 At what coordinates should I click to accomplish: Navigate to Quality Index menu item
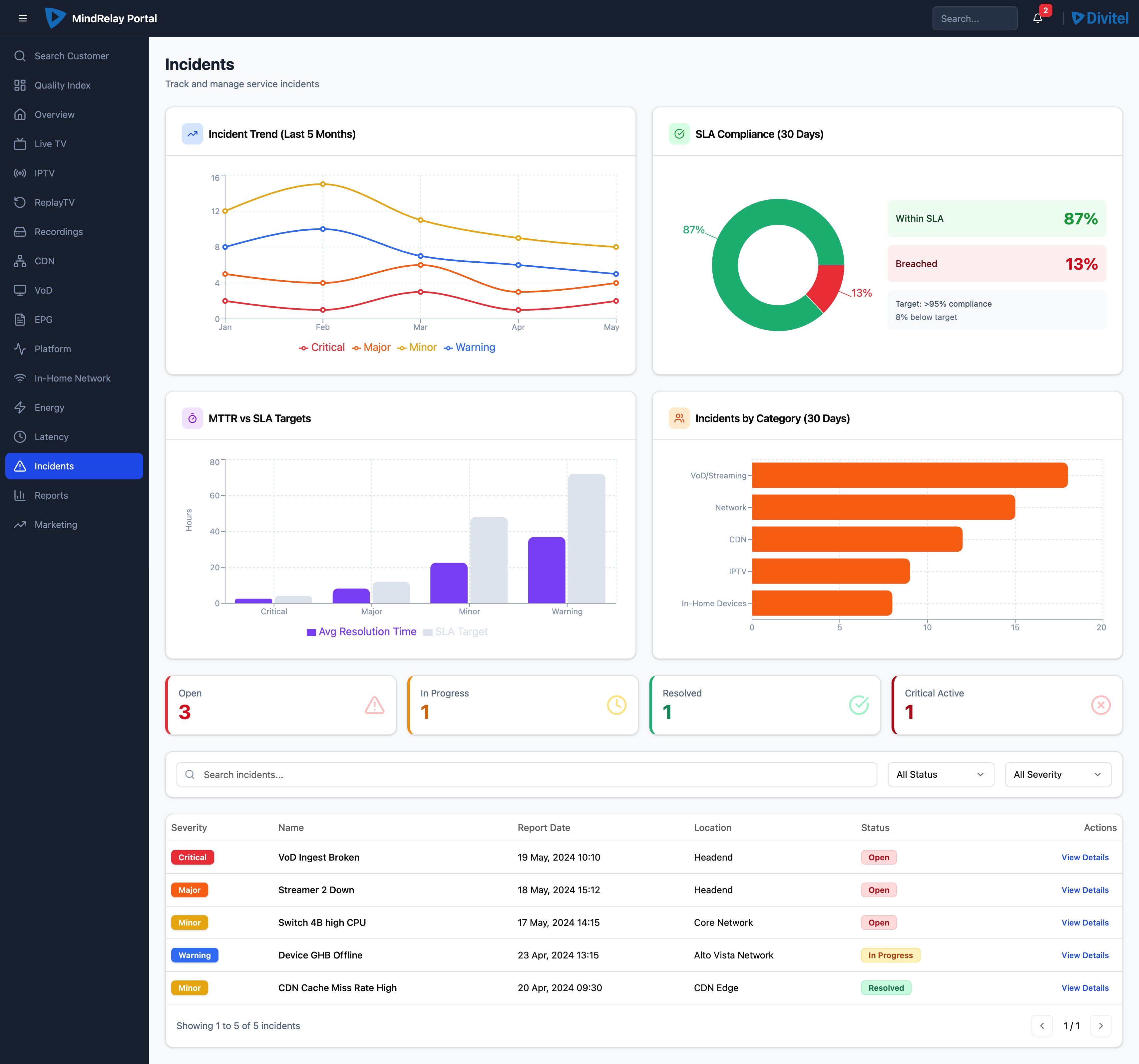(62, 85)
